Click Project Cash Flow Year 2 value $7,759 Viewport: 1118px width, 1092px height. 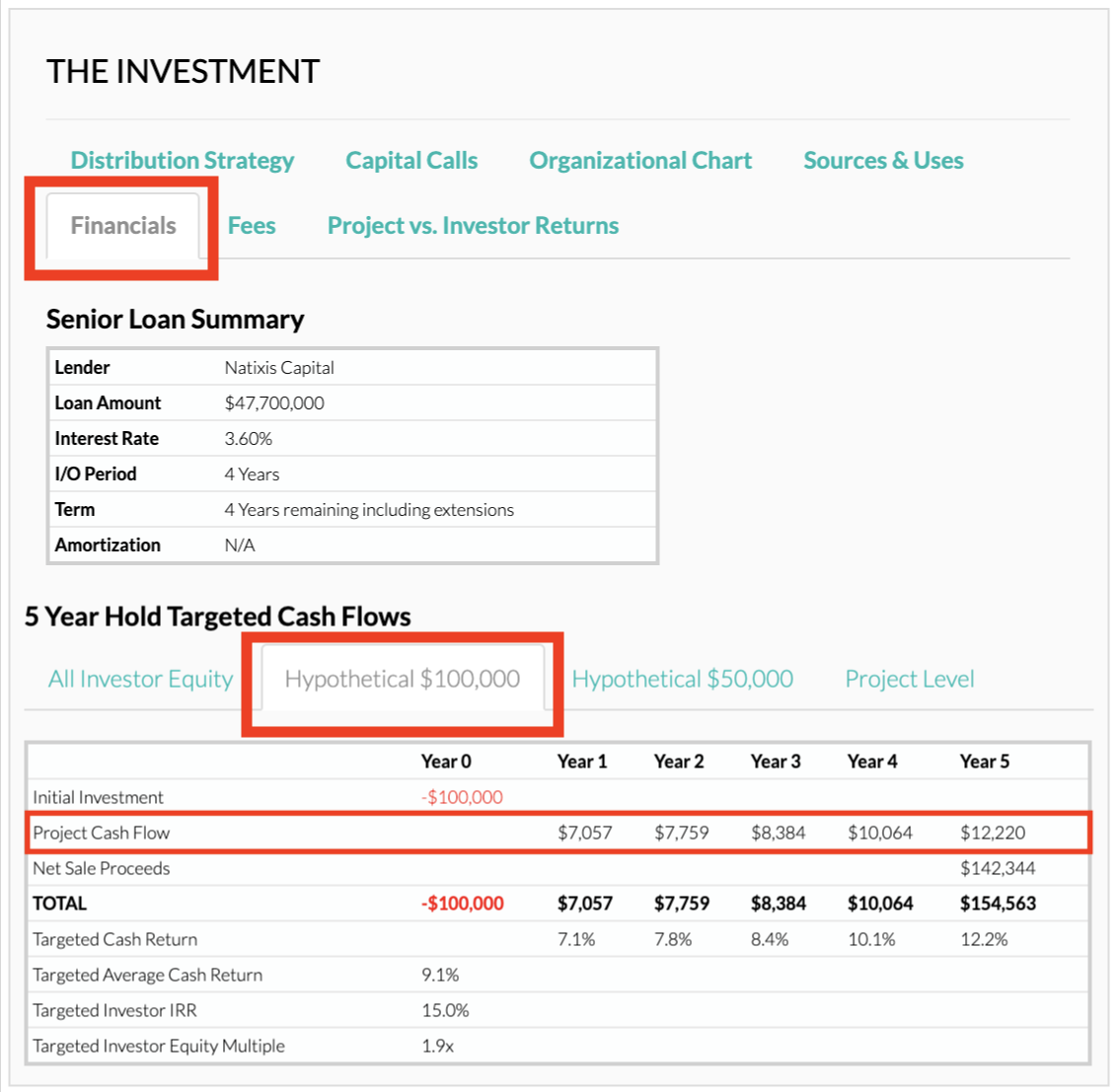click(682, 833)
